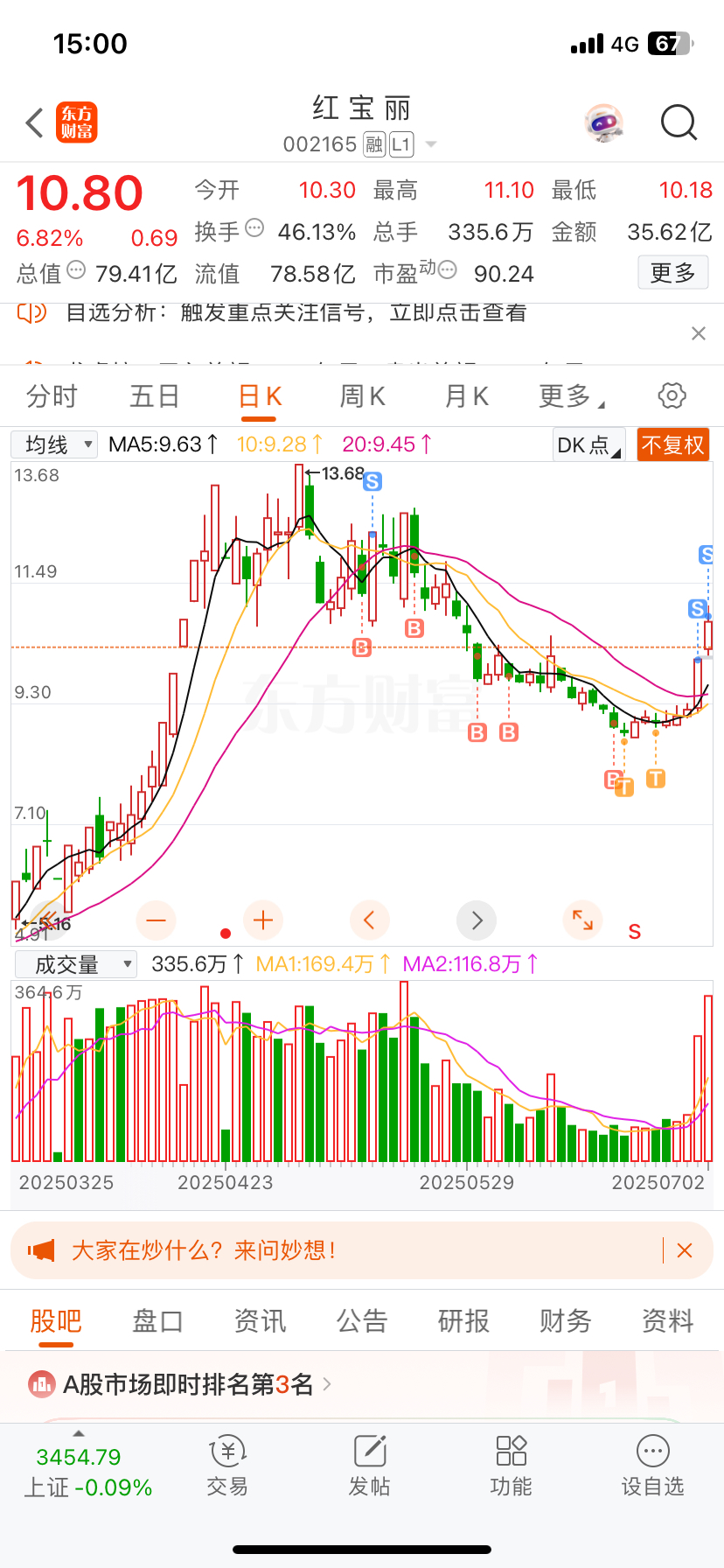Tap the 更多 button in quote panel

(x=673, y=273)
